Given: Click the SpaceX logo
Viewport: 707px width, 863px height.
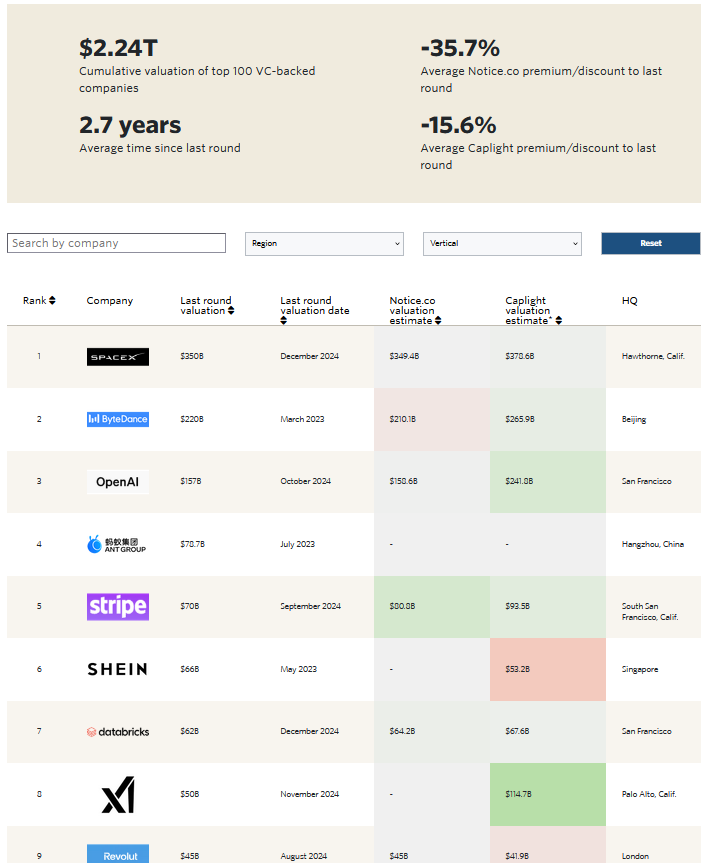Looking at the screenshot, I should [x=118, y=357].
